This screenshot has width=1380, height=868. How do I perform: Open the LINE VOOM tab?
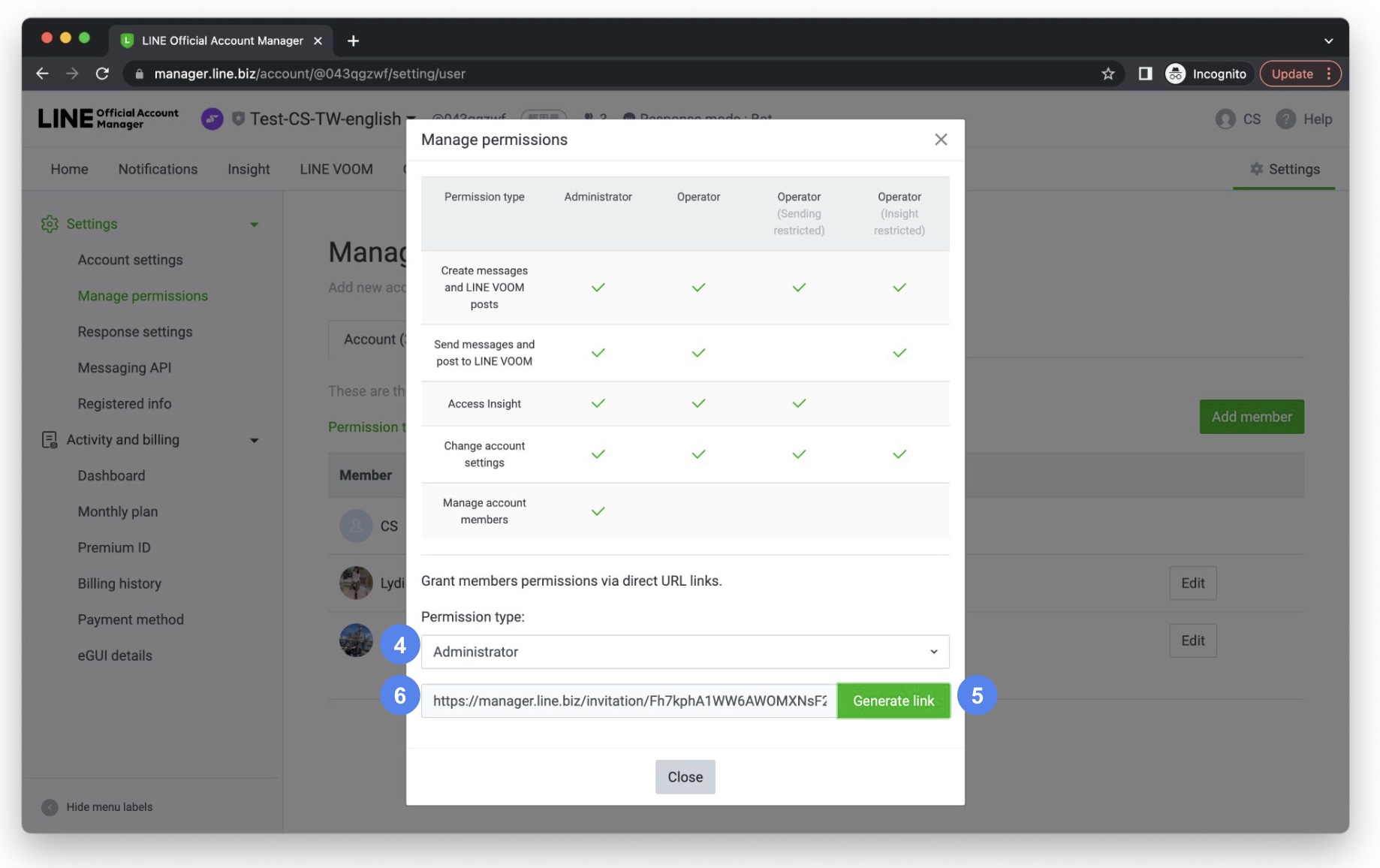coord(336,169)
